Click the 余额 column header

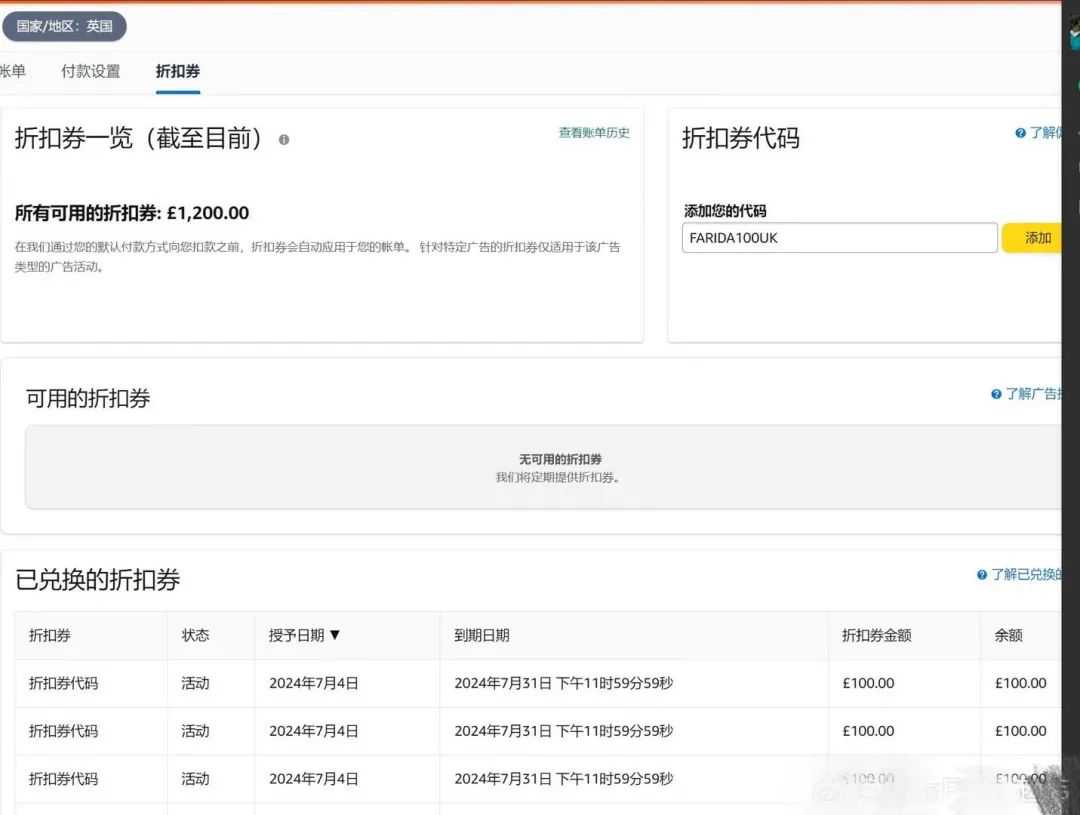tap(1009, 635)
